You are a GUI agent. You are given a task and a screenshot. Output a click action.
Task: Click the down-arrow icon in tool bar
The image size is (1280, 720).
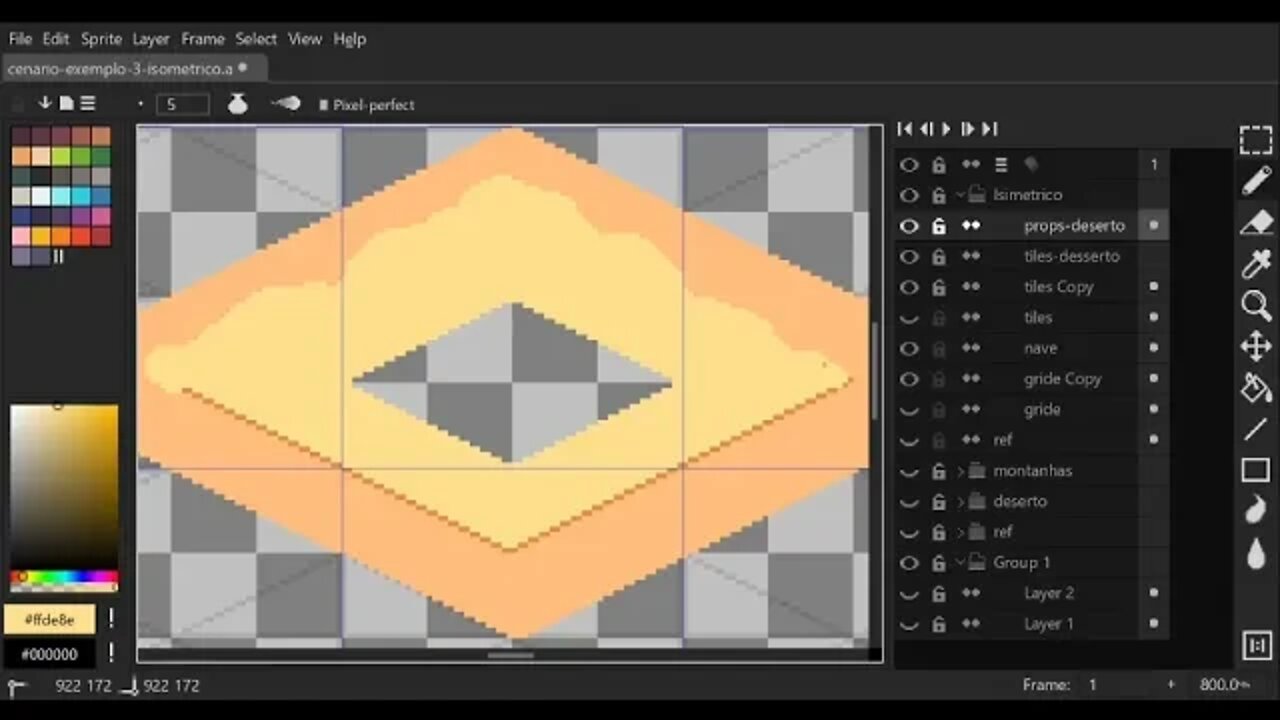pyautogui.click(x=45, y=103)
